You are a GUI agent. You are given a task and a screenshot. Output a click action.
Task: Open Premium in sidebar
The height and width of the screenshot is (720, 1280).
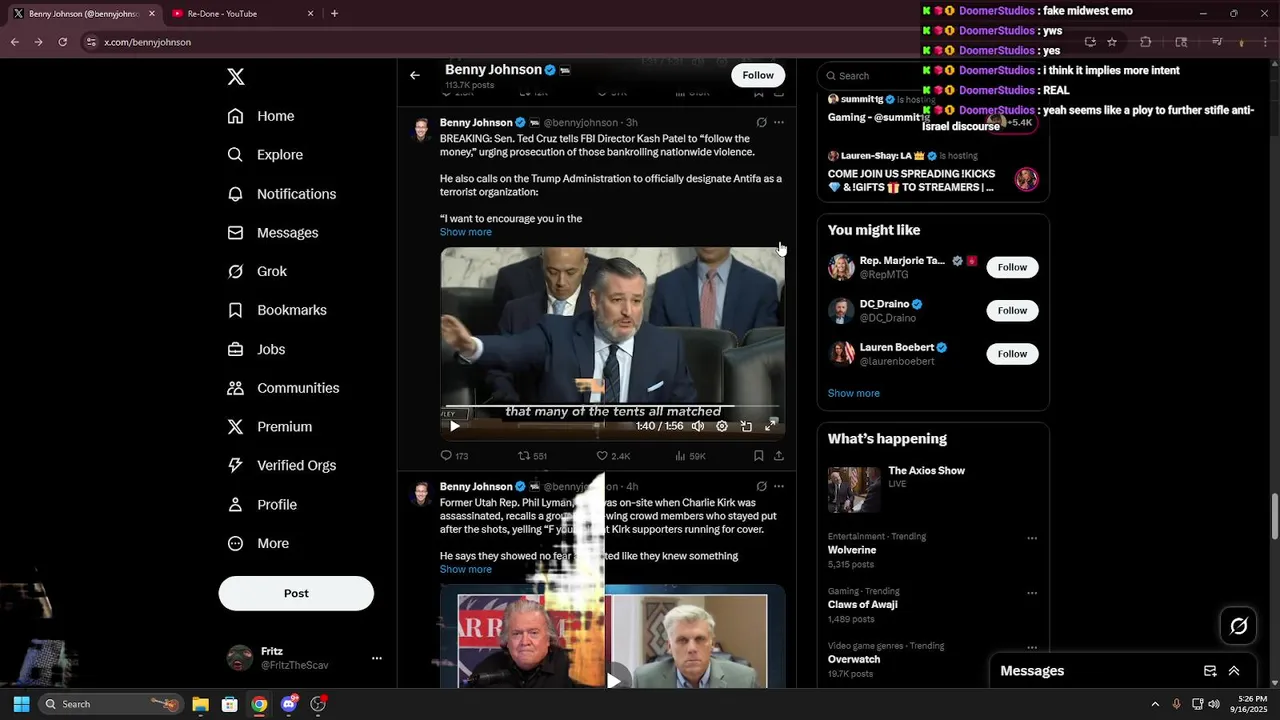pyautogui.click(x=270, y=427)
